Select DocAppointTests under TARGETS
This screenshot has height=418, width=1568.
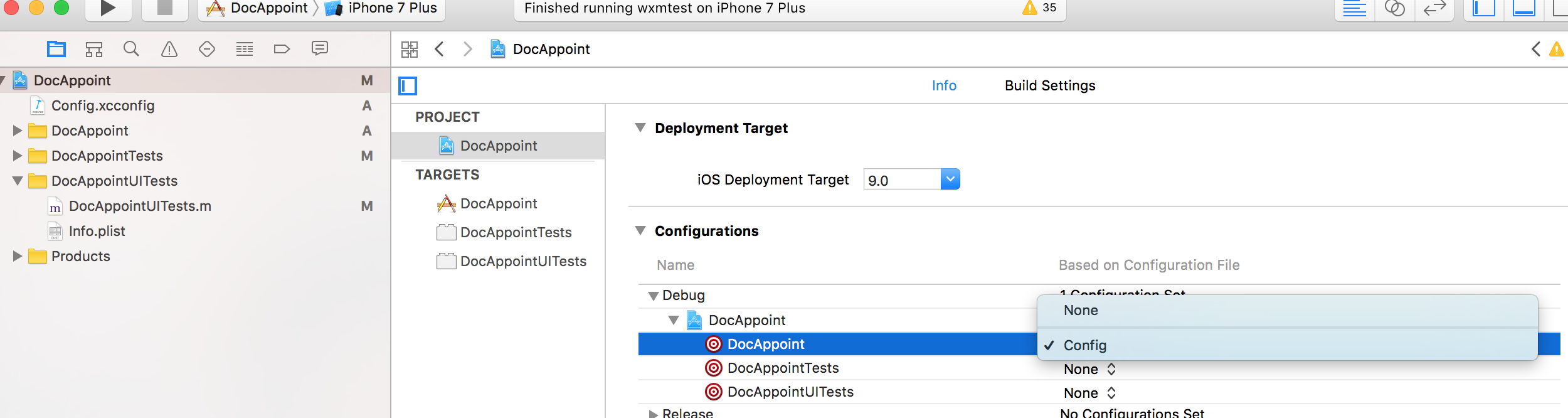[x=498, y=232]
